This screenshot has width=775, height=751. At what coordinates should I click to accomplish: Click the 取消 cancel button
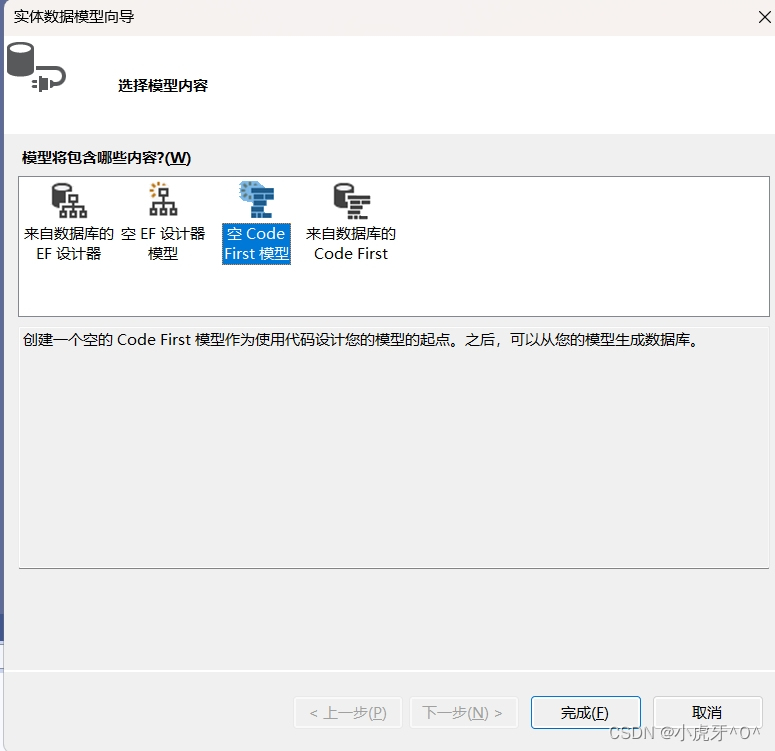(707, 712)
